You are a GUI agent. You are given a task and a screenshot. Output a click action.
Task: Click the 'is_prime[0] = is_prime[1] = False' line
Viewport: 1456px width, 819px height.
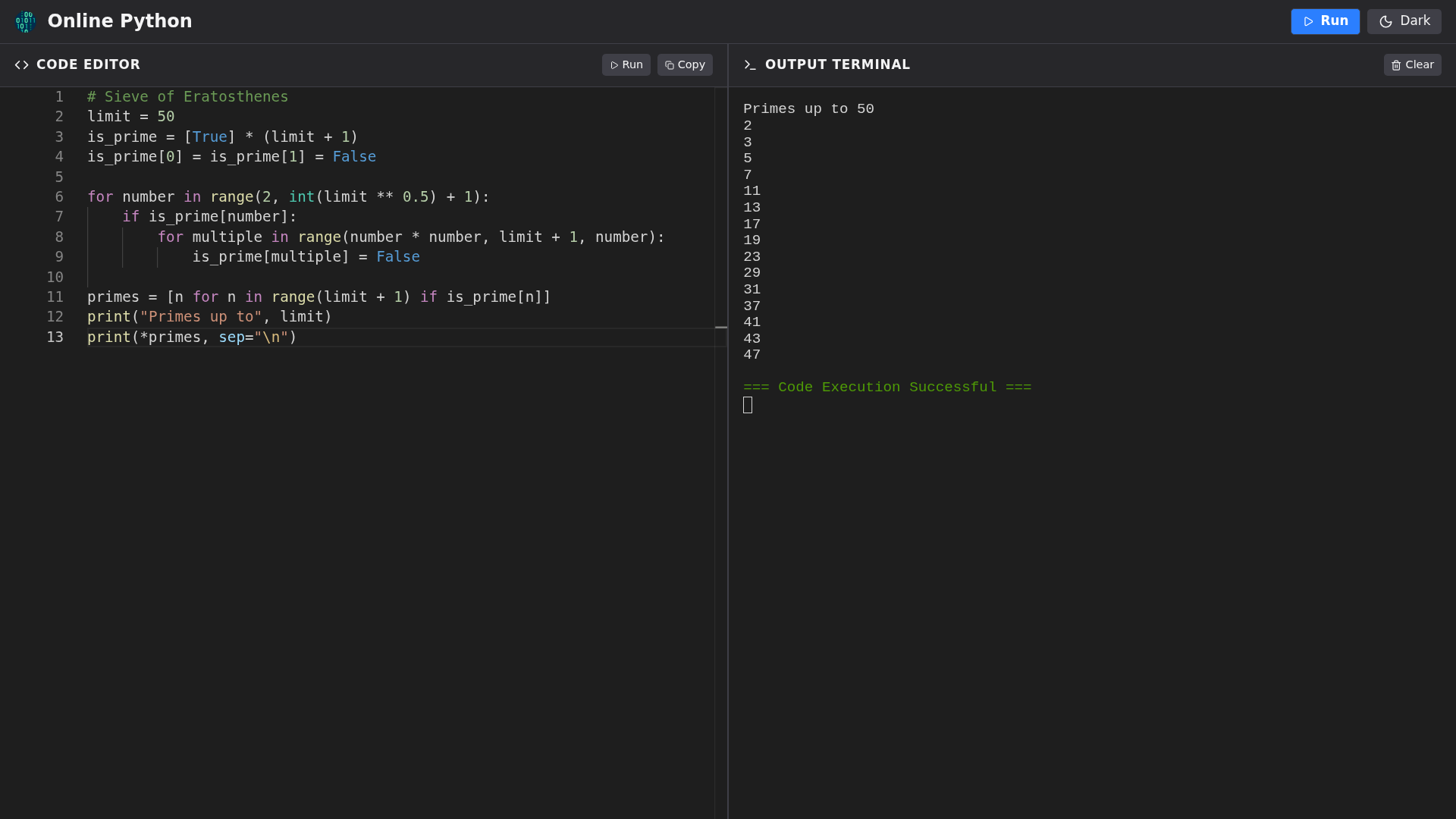231,157
